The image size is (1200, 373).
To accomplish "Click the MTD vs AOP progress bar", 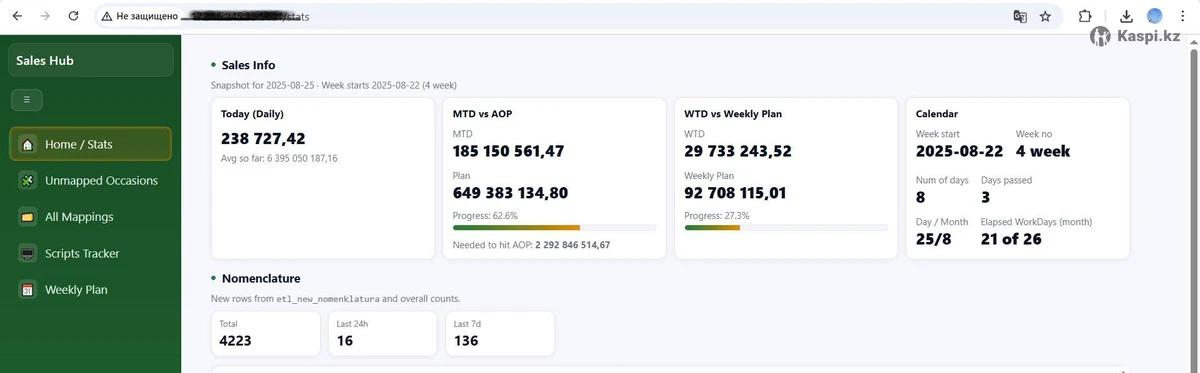I will (554, 228).
